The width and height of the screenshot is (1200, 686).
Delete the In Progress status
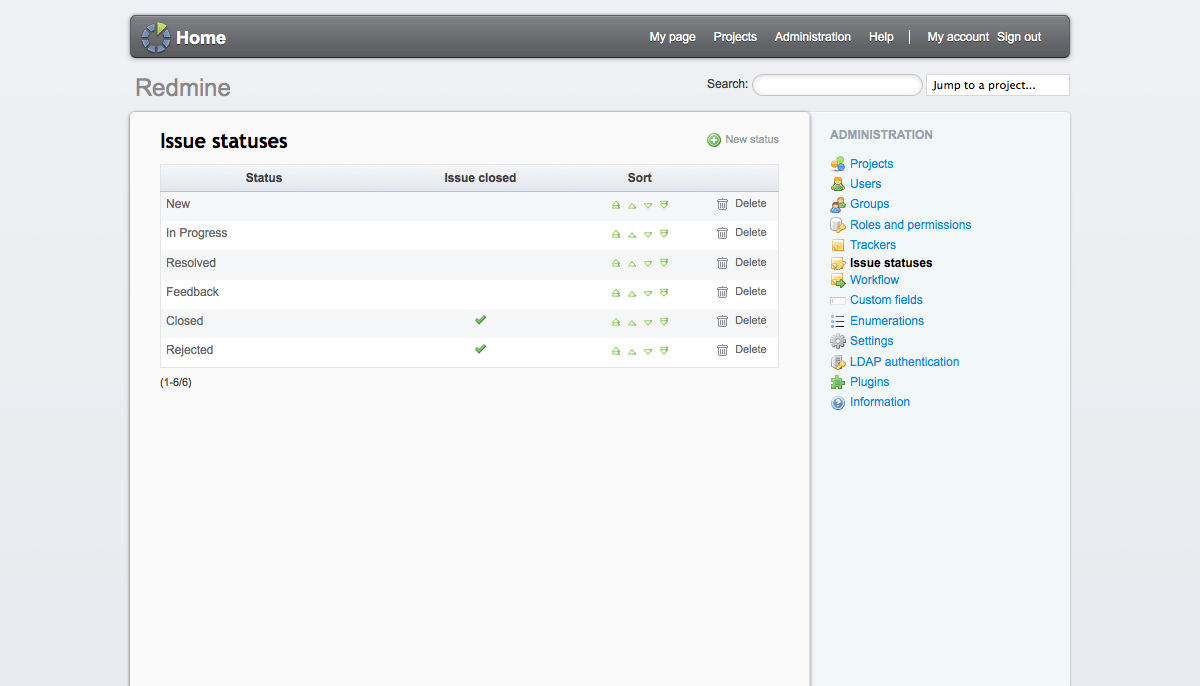pos(742,233)
